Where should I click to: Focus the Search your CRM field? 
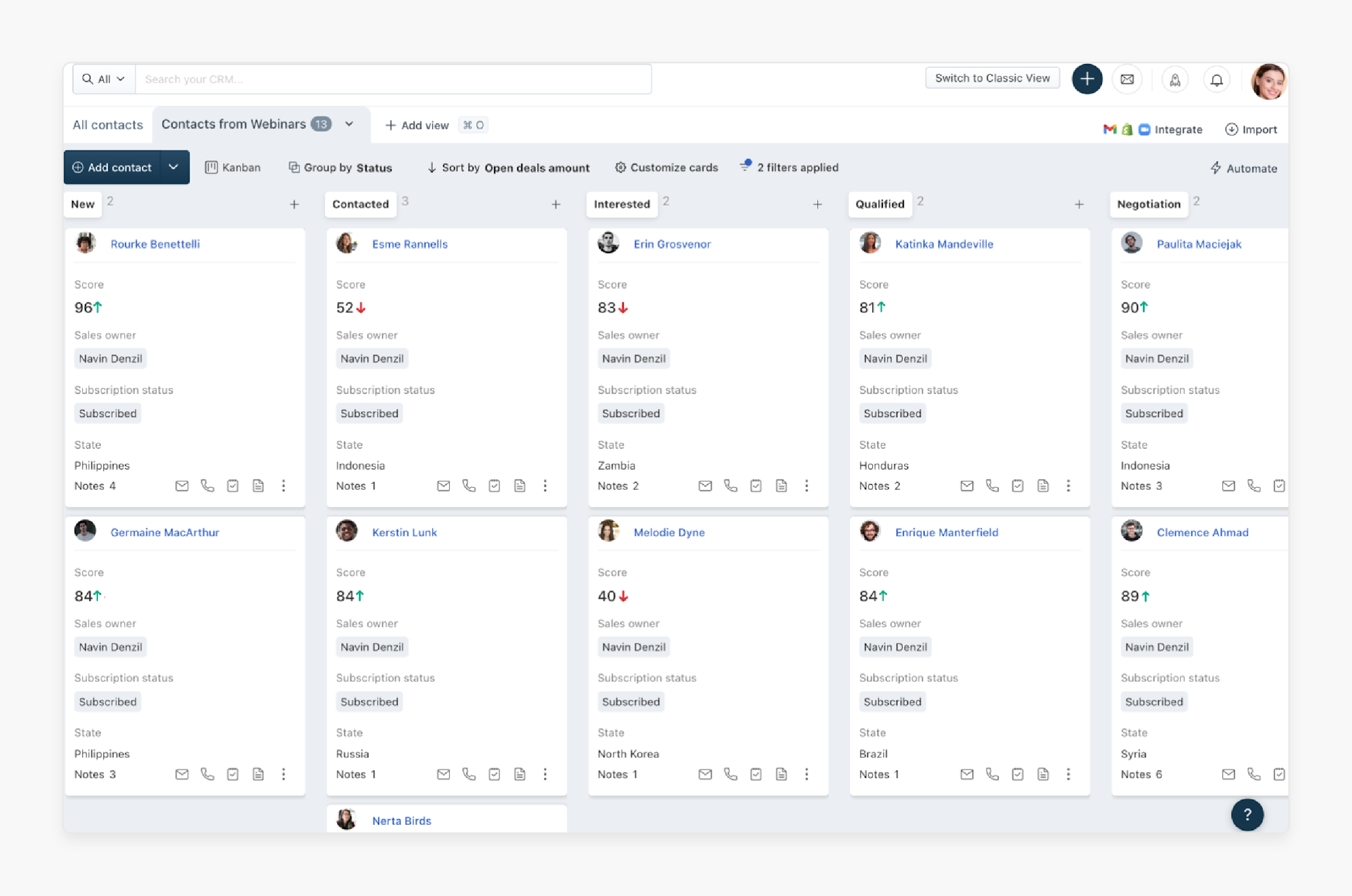pos(393,79)
